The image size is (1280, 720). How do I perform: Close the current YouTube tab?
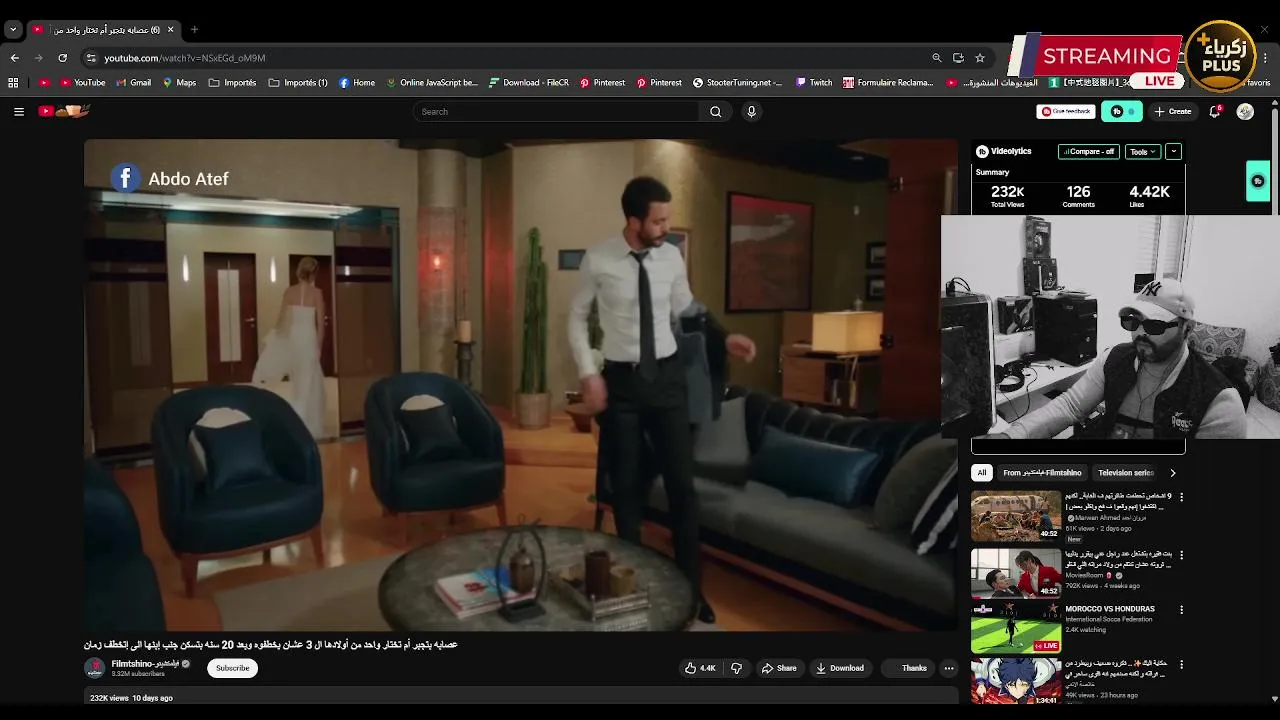point(170,30)
